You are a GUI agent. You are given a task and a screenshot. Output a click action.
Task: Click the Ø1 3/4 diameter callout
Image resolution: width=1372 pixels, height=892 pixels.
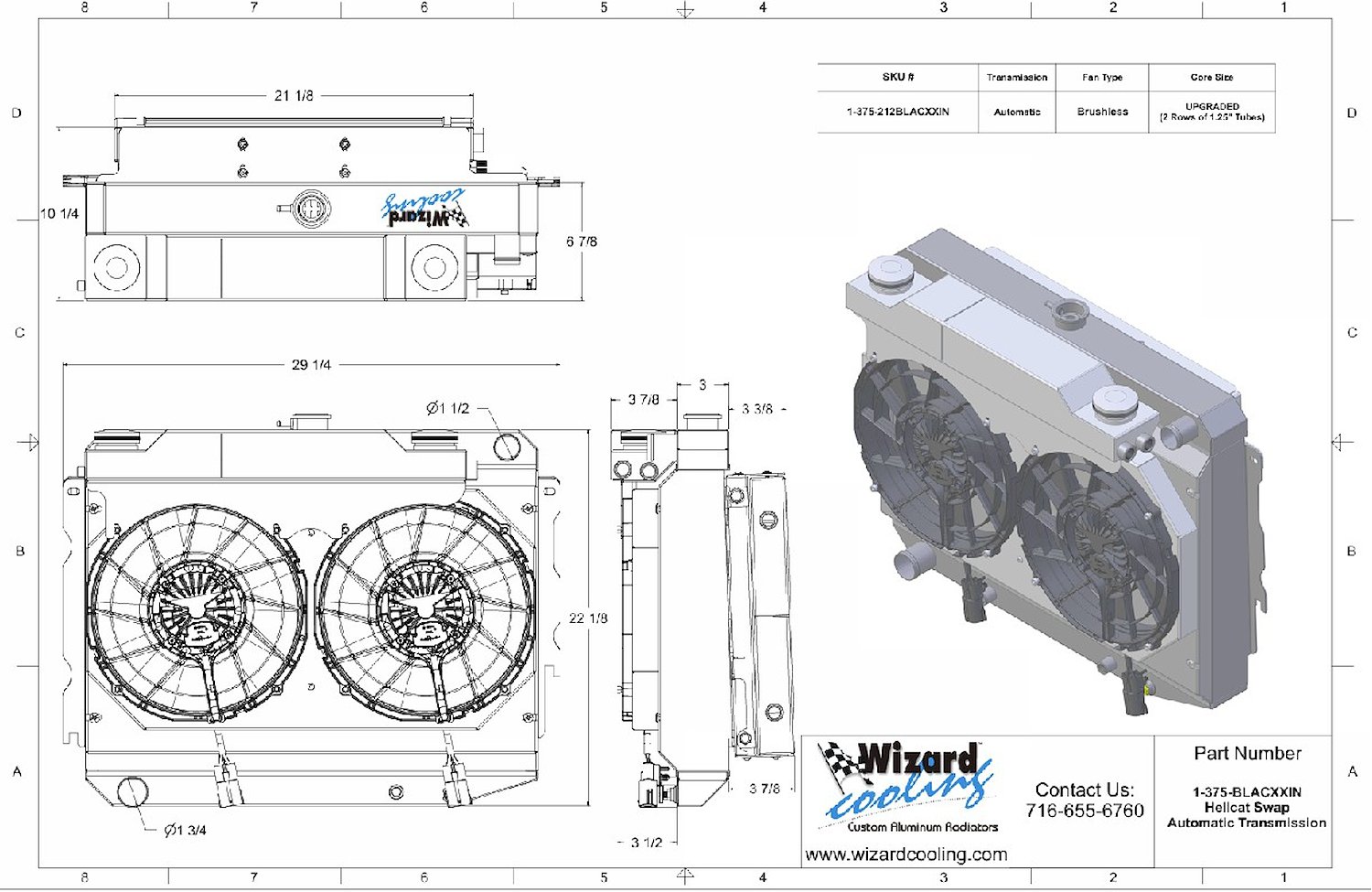point(185,830)
